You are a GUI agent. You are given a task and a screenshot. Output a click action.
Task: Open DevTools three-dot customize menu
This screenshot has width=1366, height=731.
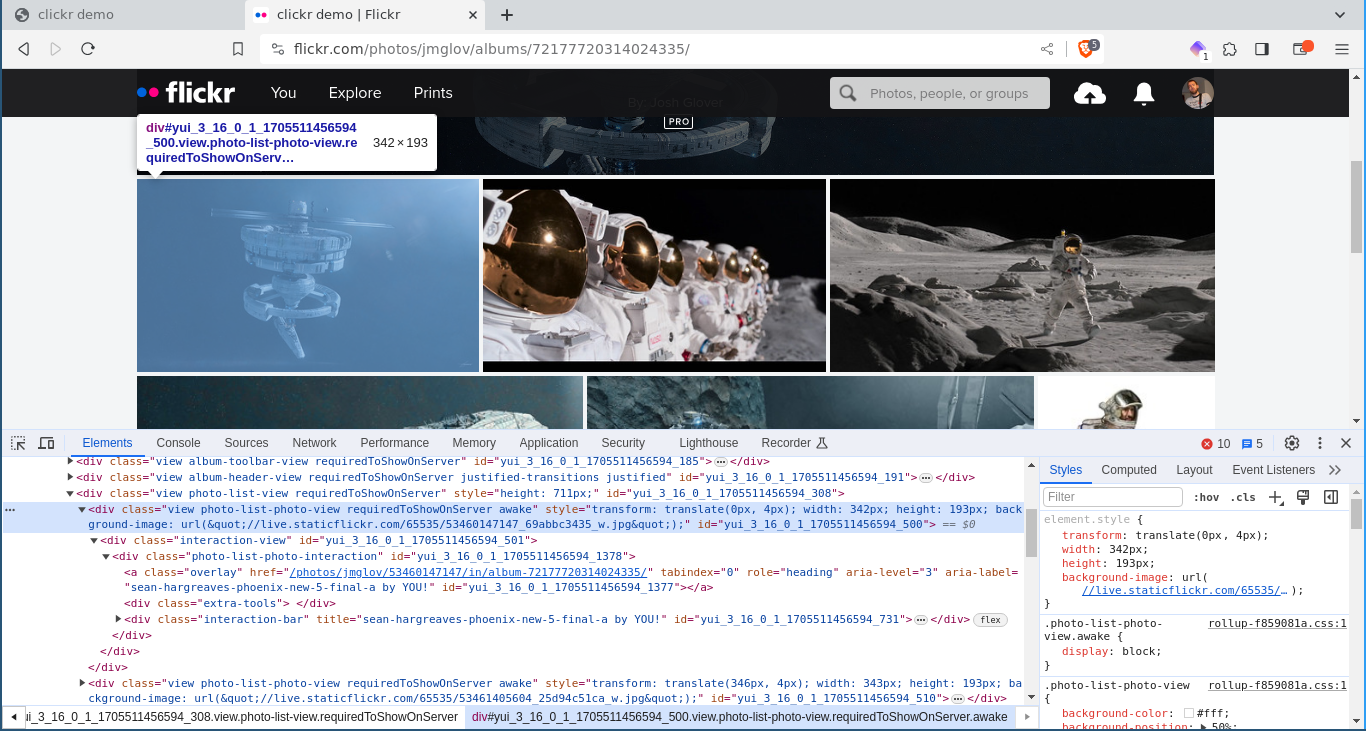point(1320,443)
